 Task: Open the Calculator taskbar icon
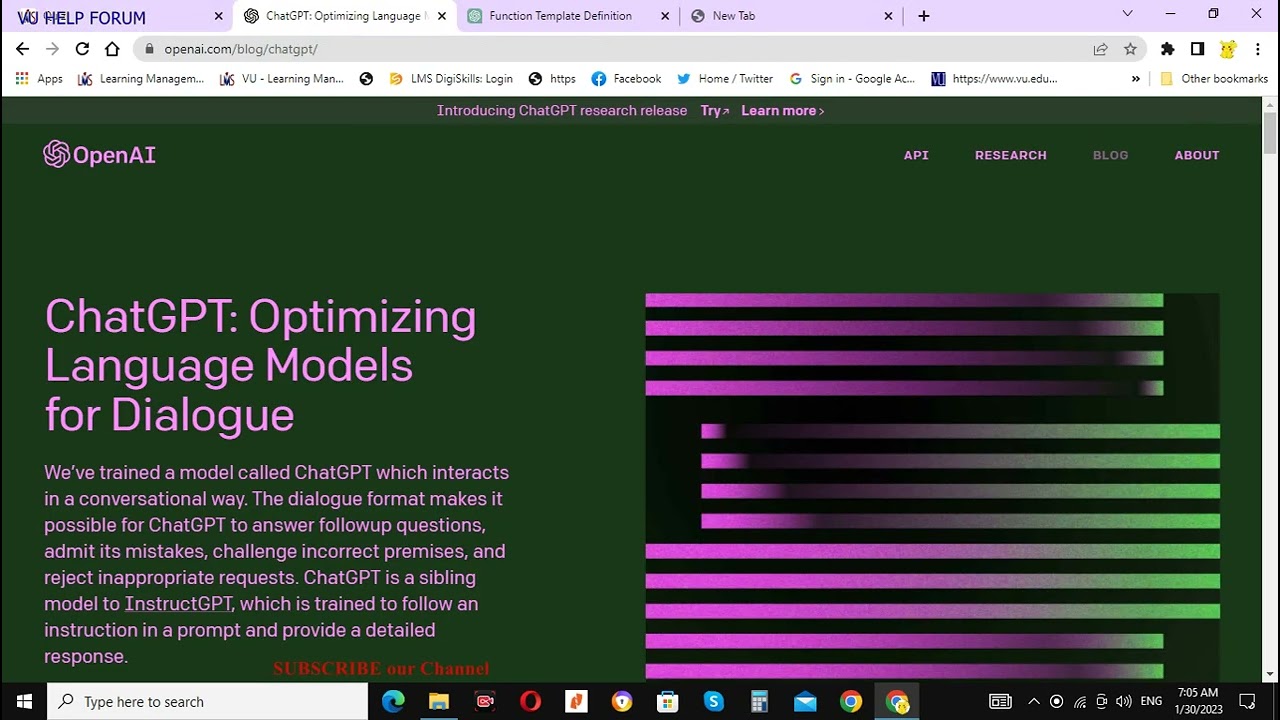759,701
